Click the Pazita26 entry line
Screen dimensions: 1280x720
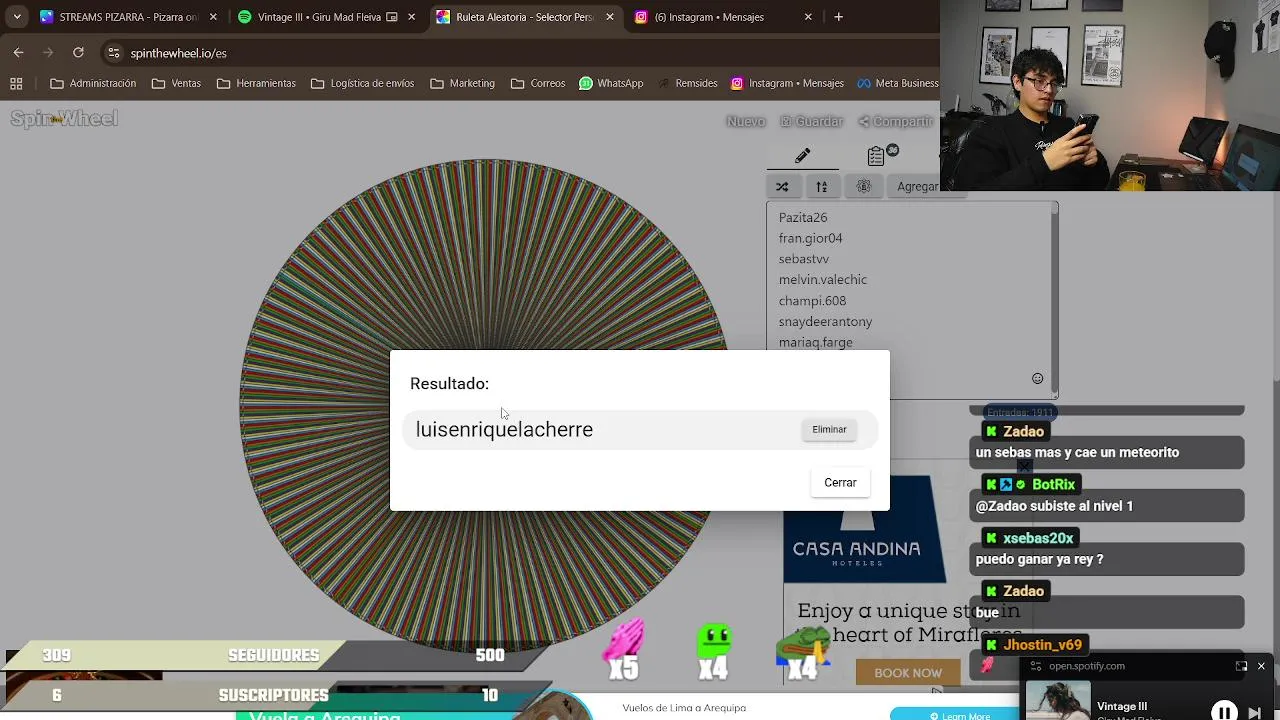[x=803, y=217]
